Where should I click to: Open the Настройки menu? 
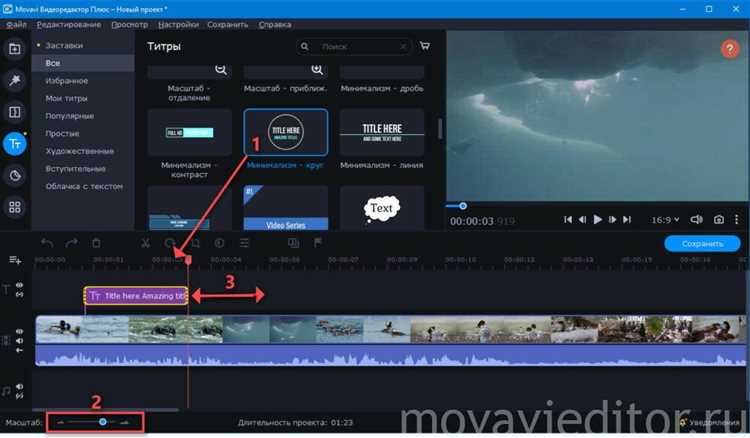coord(178,24)
